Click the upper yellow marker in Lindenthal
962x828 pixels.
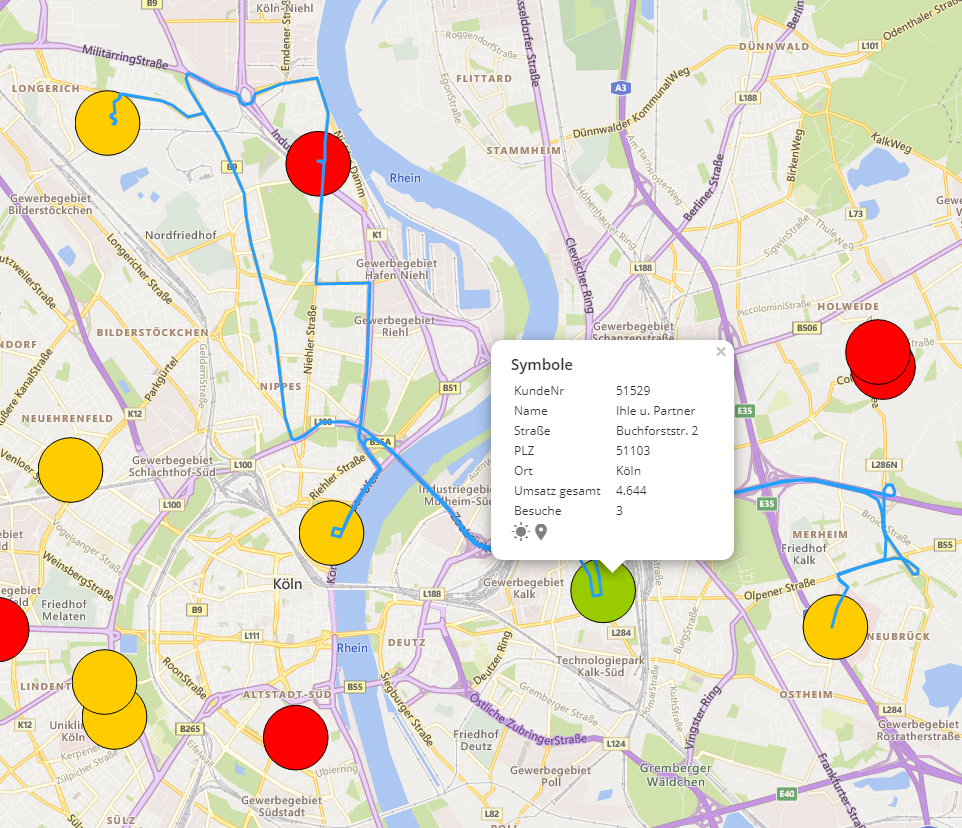(x=104, y=679)
